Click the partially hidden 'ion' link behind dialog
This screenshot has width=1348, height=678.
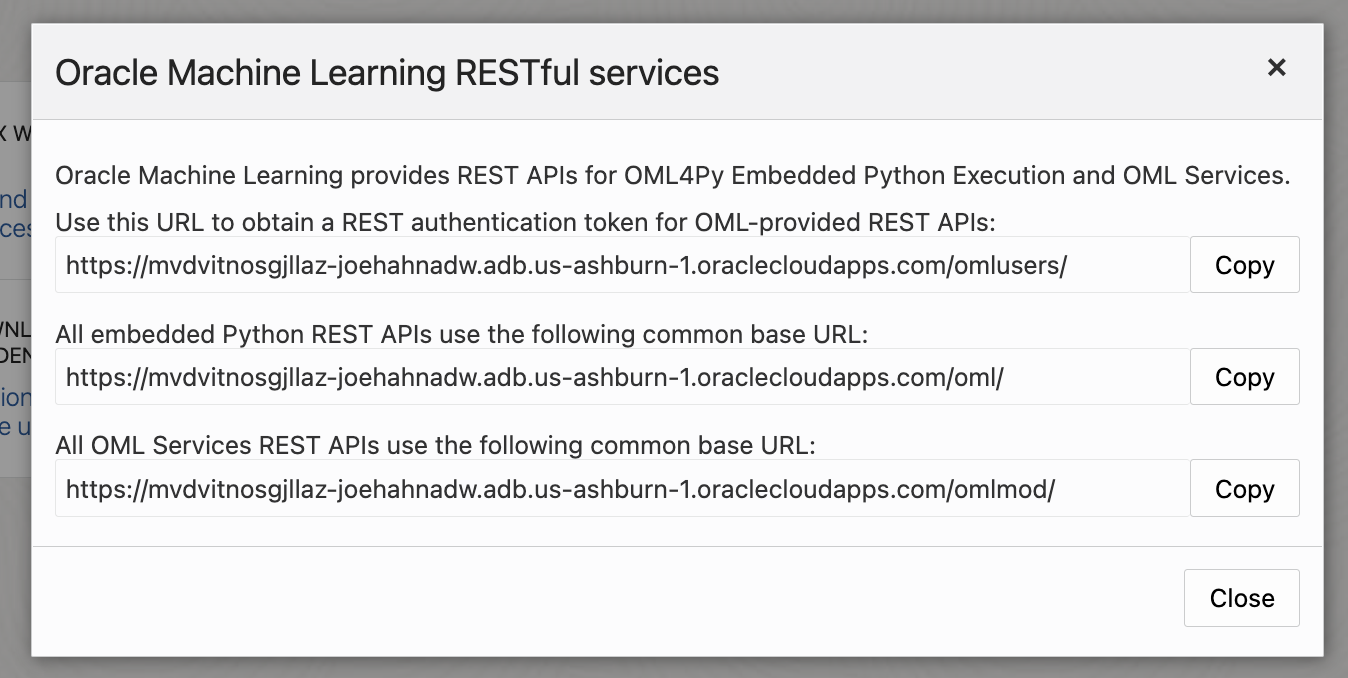[x=15, y=398]
